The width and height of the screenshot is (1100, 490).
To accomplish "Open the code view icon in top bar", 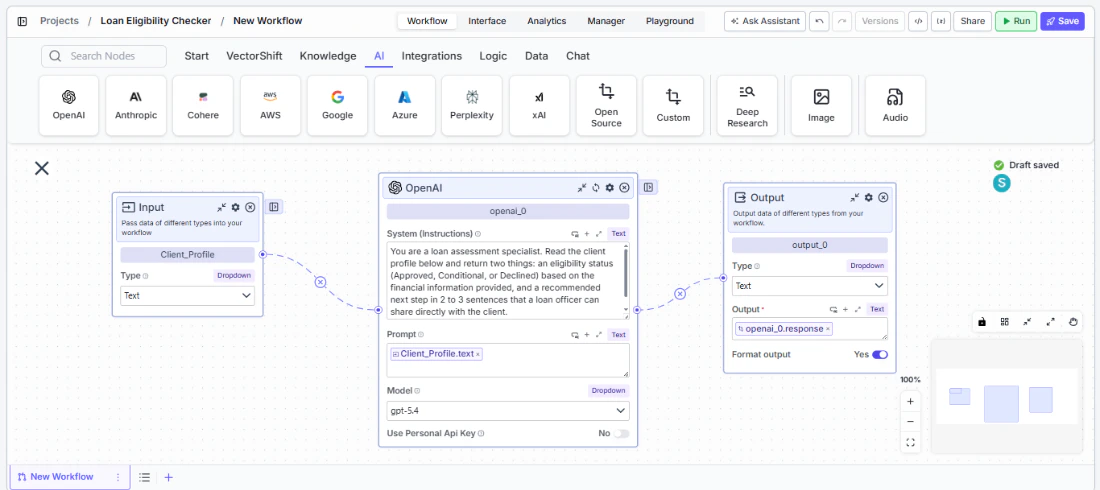I will point(917,21).
